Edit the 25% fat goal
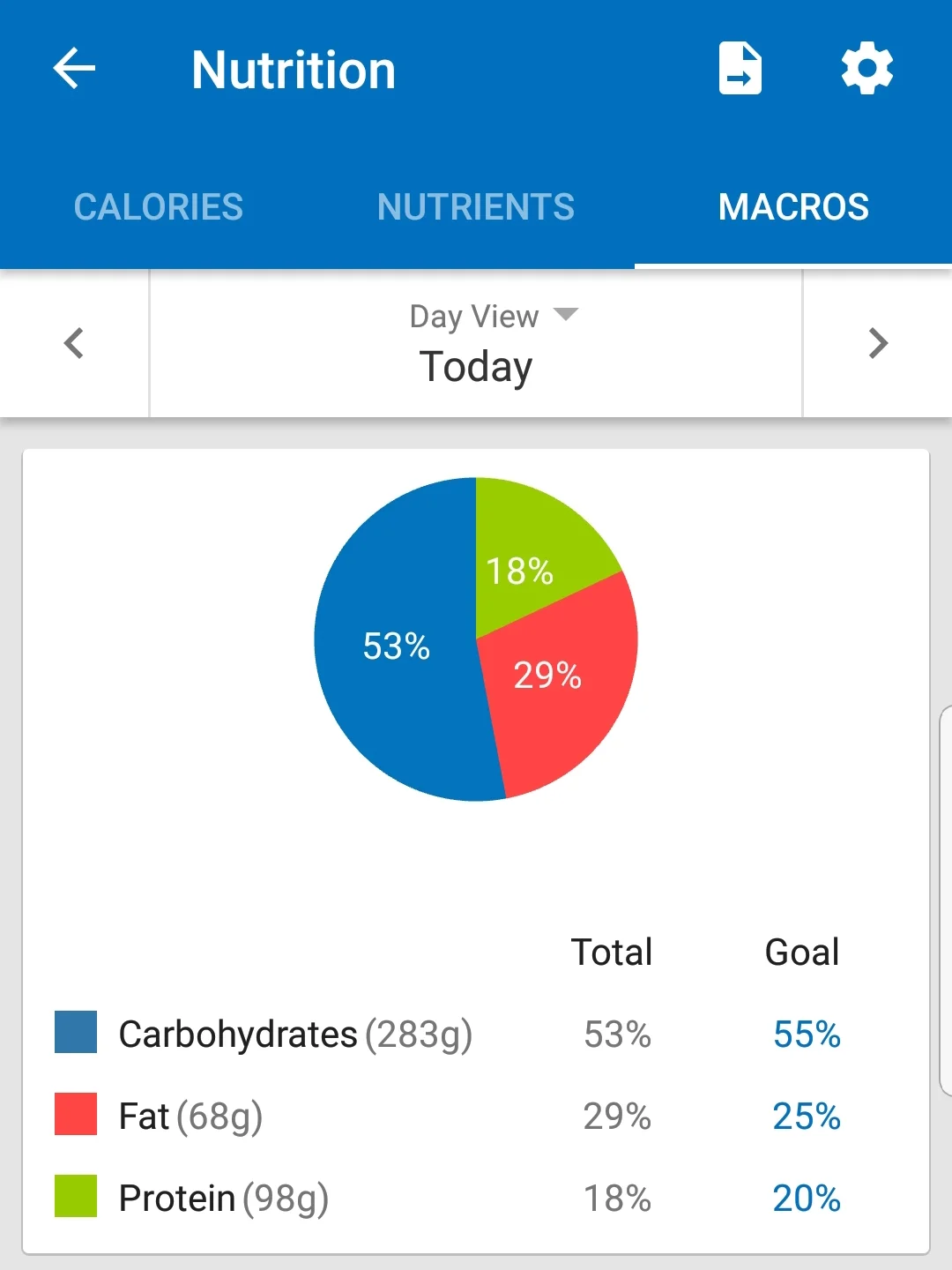Screen dimensions: 952x1270 point(807,1116)
